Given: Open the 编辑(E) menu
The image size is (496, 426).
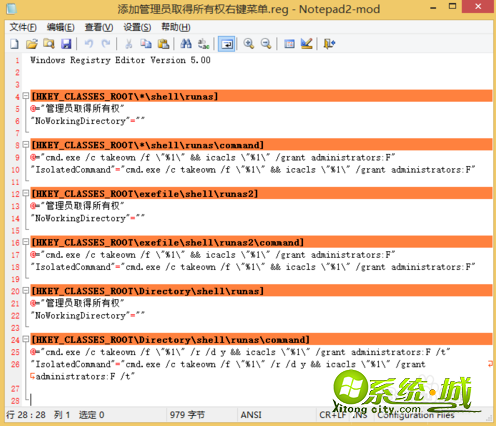Looking at the screenshot, I should (60, 27).
